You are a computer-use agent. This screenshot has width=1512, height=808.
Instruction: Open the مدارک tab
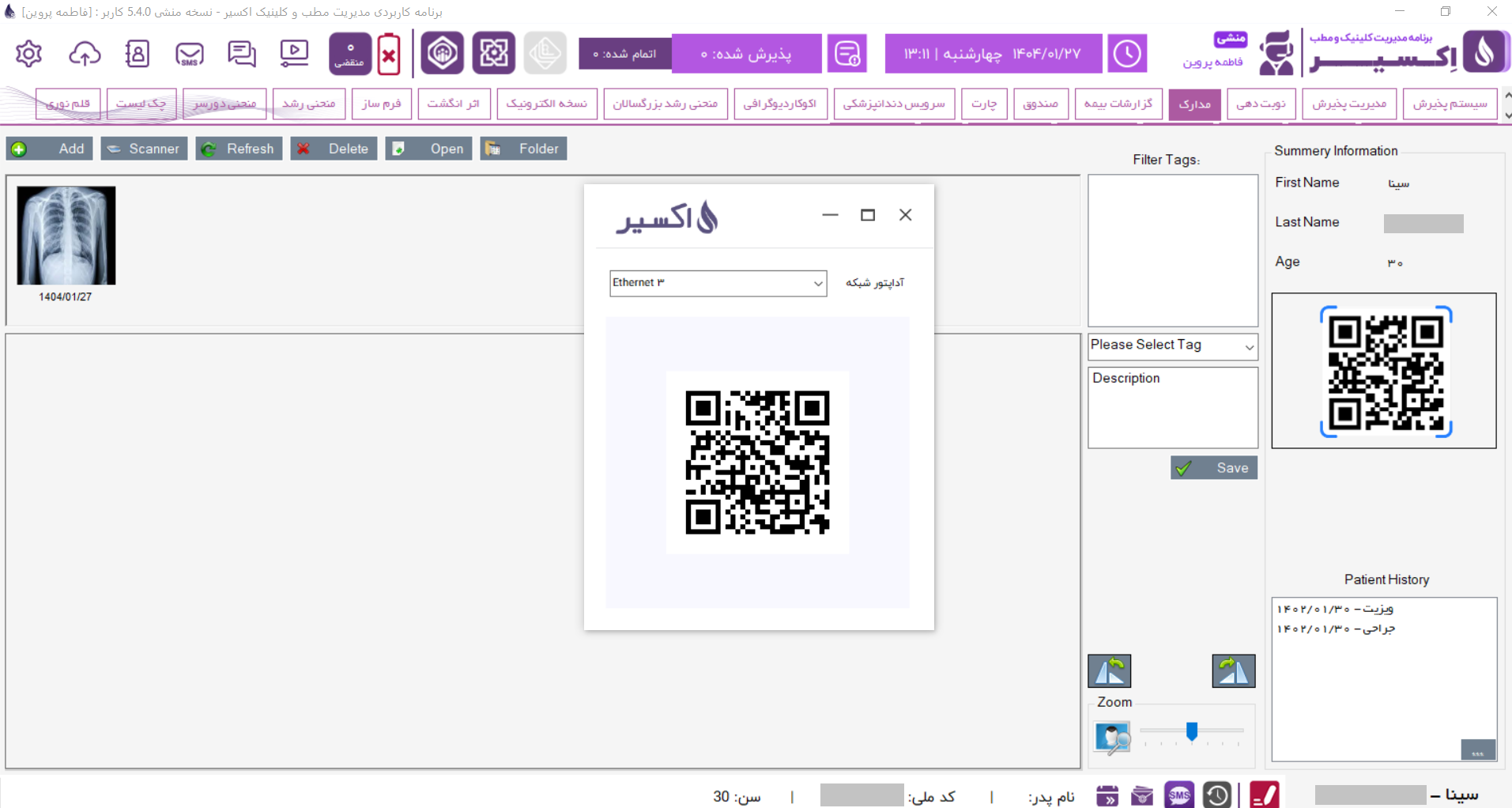[x=1194, y=104]
